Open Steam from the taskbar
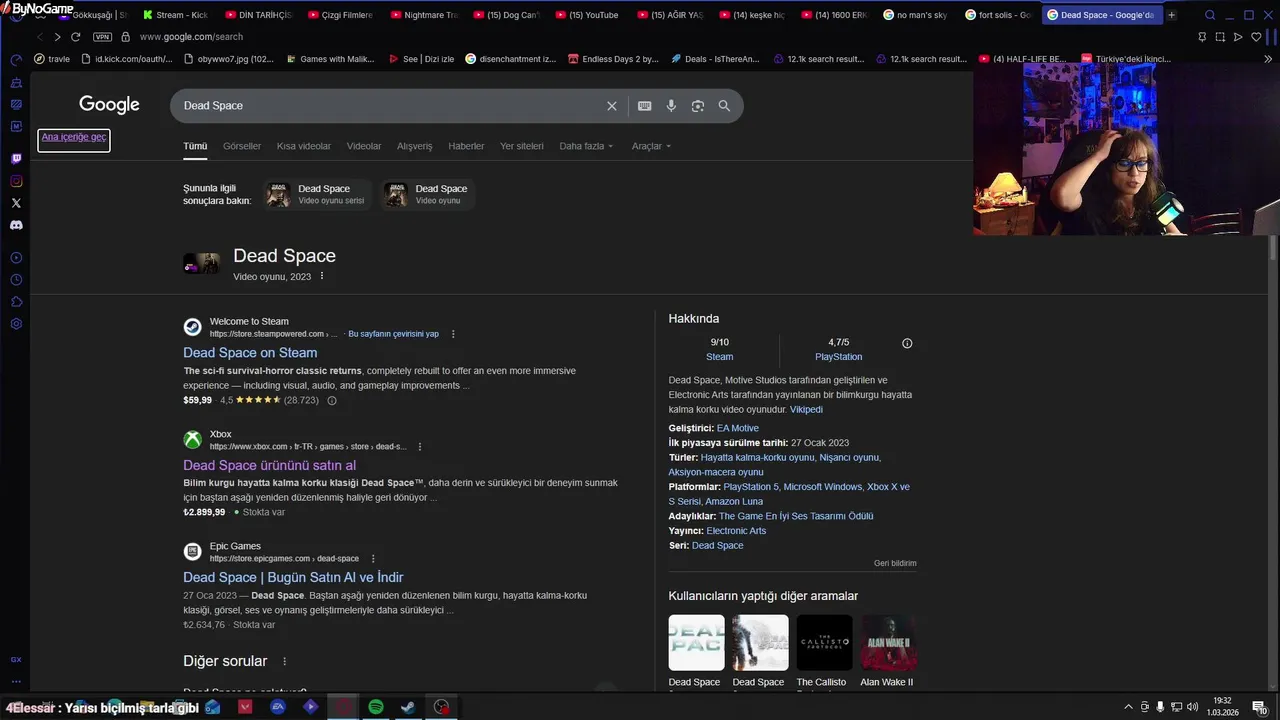This screenshot has height=720, width=1280. [408, 707]
